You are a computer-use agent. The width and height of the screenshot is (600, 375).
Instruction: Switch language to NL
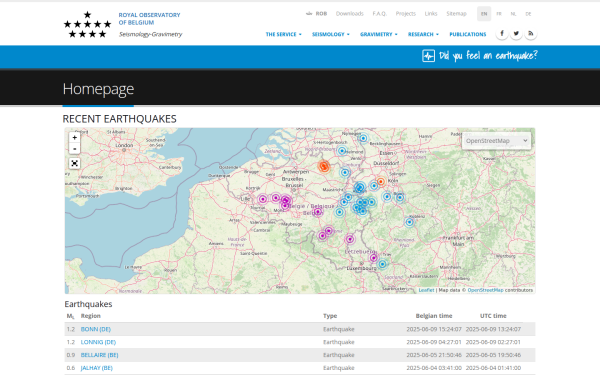click(x=513, y=14)
